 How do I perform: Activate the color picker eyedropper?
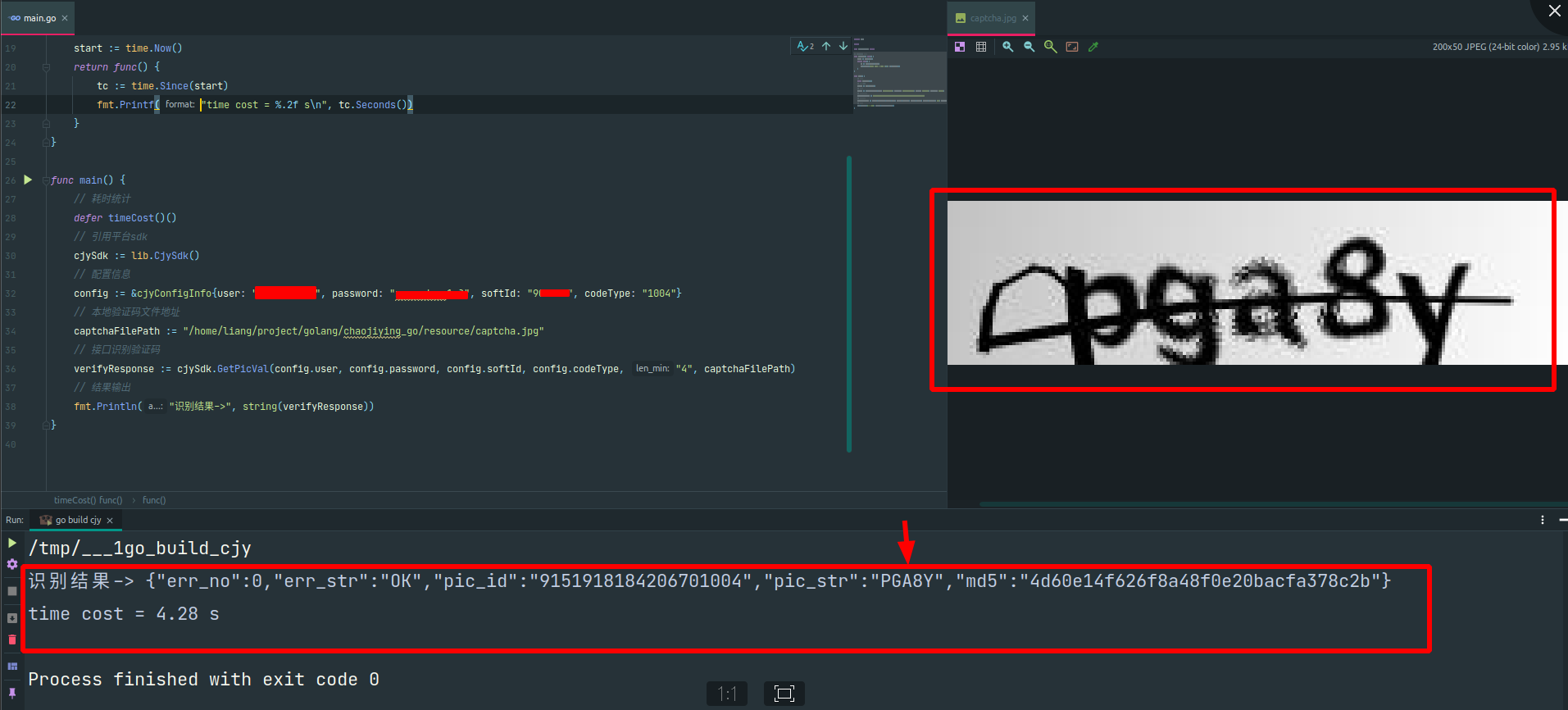[x=1093, y=48]
